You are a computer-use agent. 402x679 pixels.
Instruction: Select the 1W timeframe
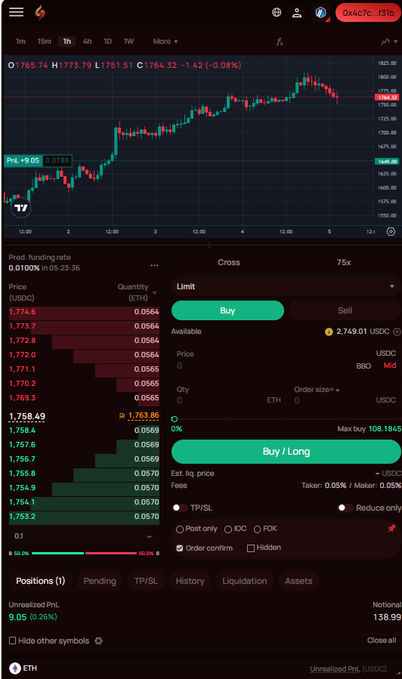pyautogui.click(x=129, y=42)
